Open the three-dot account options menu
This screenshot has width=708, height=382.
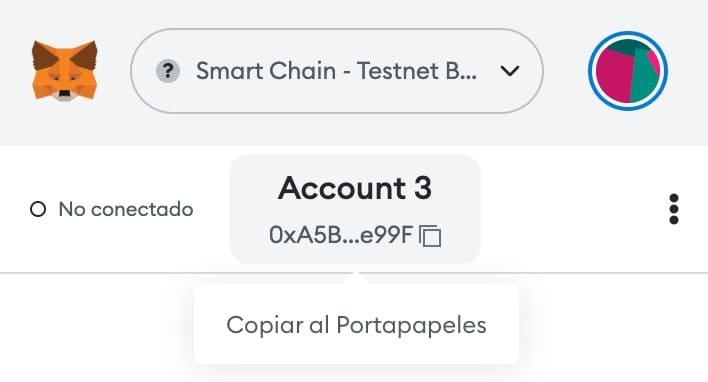[x=674, y=209]
